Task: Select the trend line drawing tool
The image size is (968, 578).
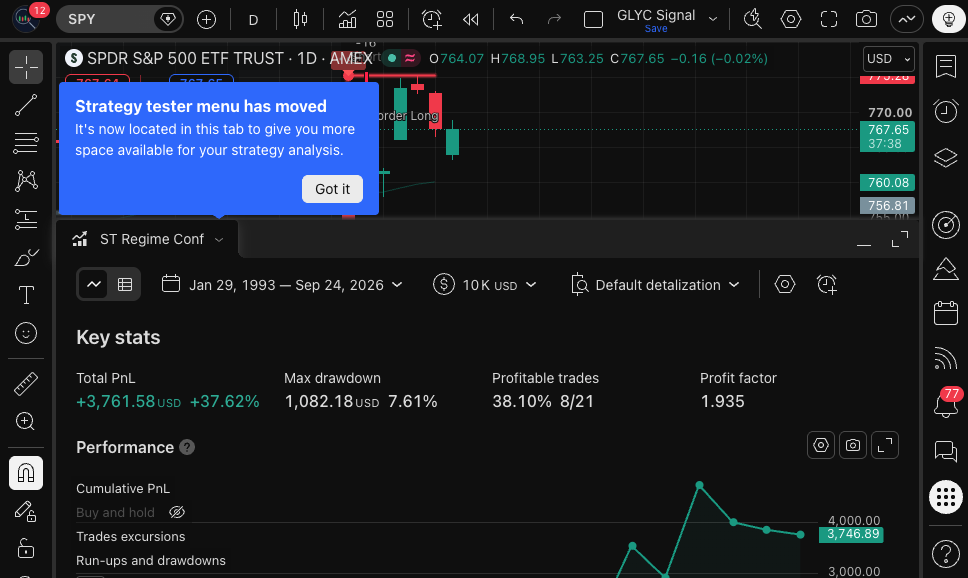Action: 26,106
